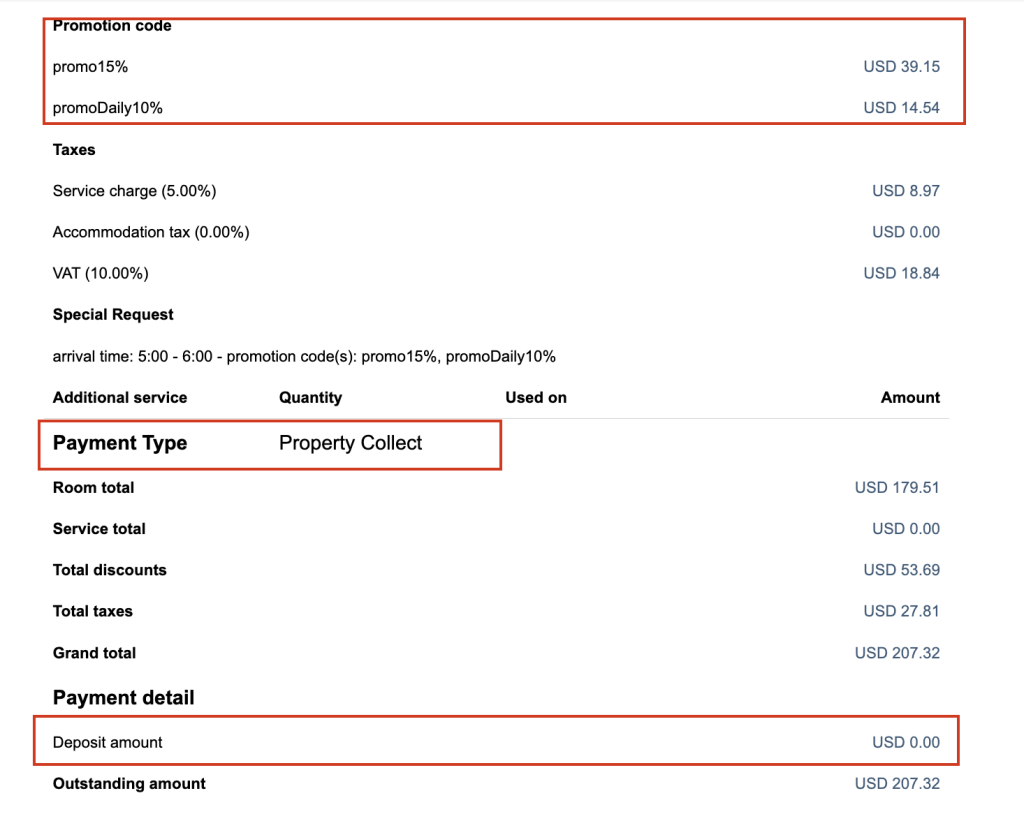This screenshot has width=1024, height=828.
Task: Click the promo15% discount amount USD 39.15
Action: (901, 67)
